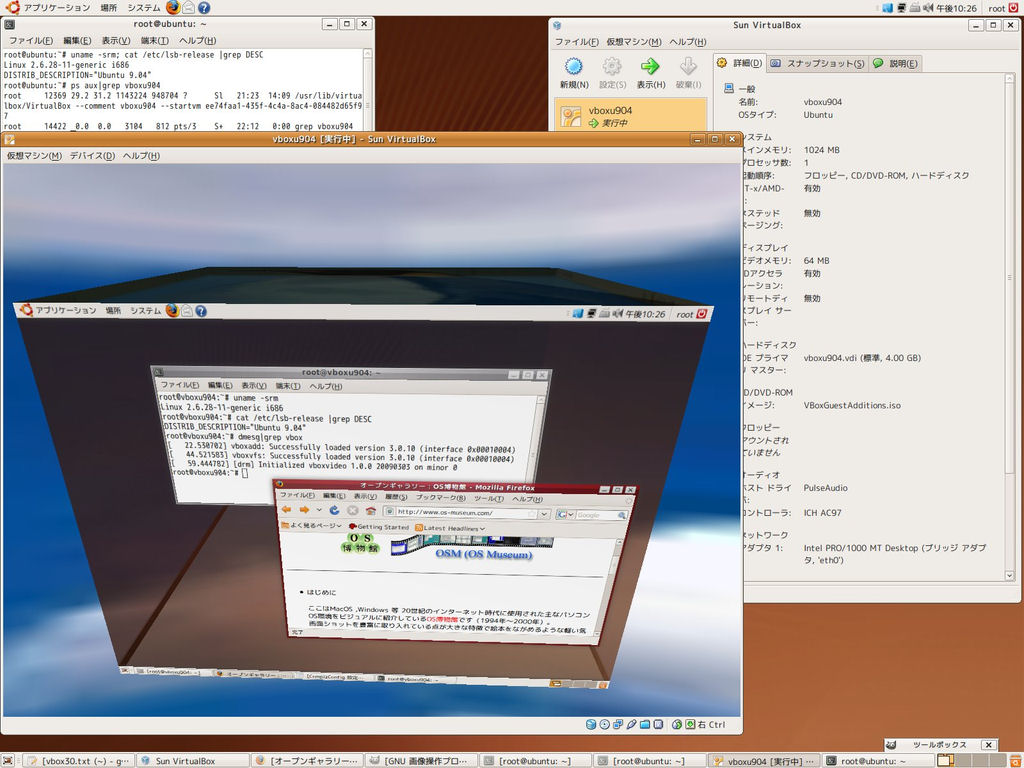Viewport: 1024px width, 768px height.
Task: Open ヘルプ(H) menu in Sun VirtualBox manager
Action: click(x=688, y=42)
